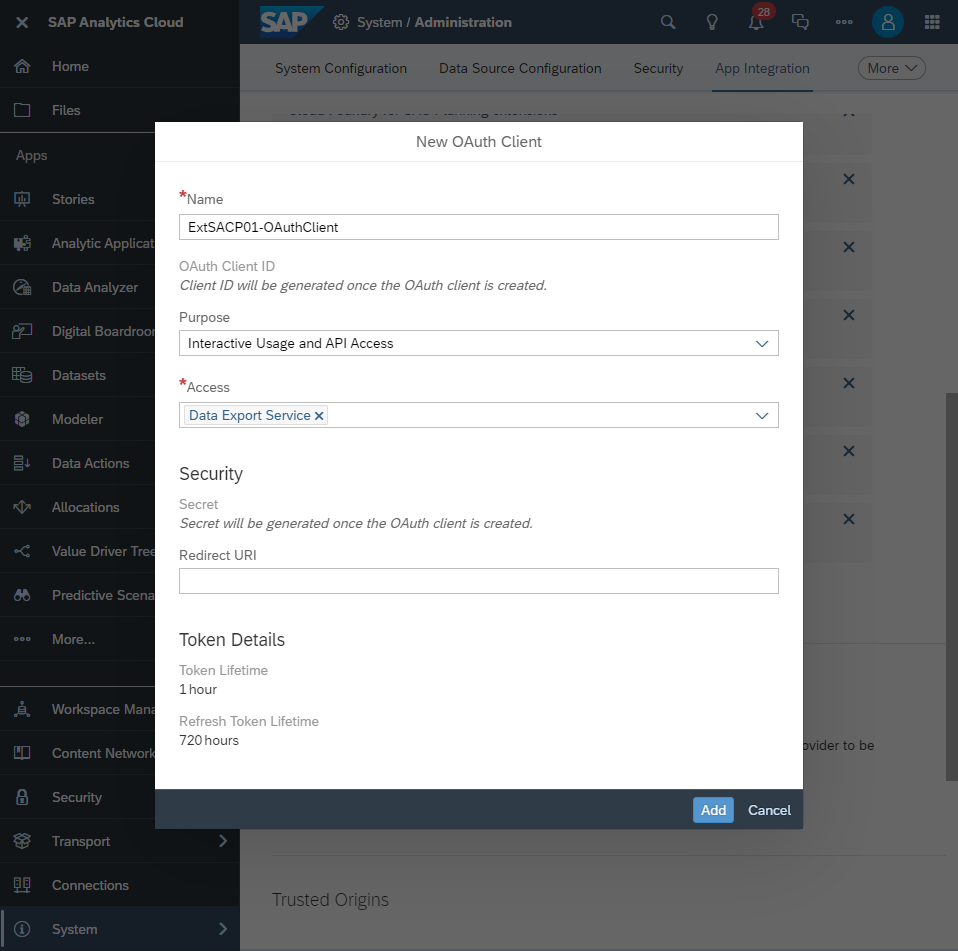Expand the Purpose dropdown
The height and width of the screenshot is (951, 958).
click(x=762, y=344)
